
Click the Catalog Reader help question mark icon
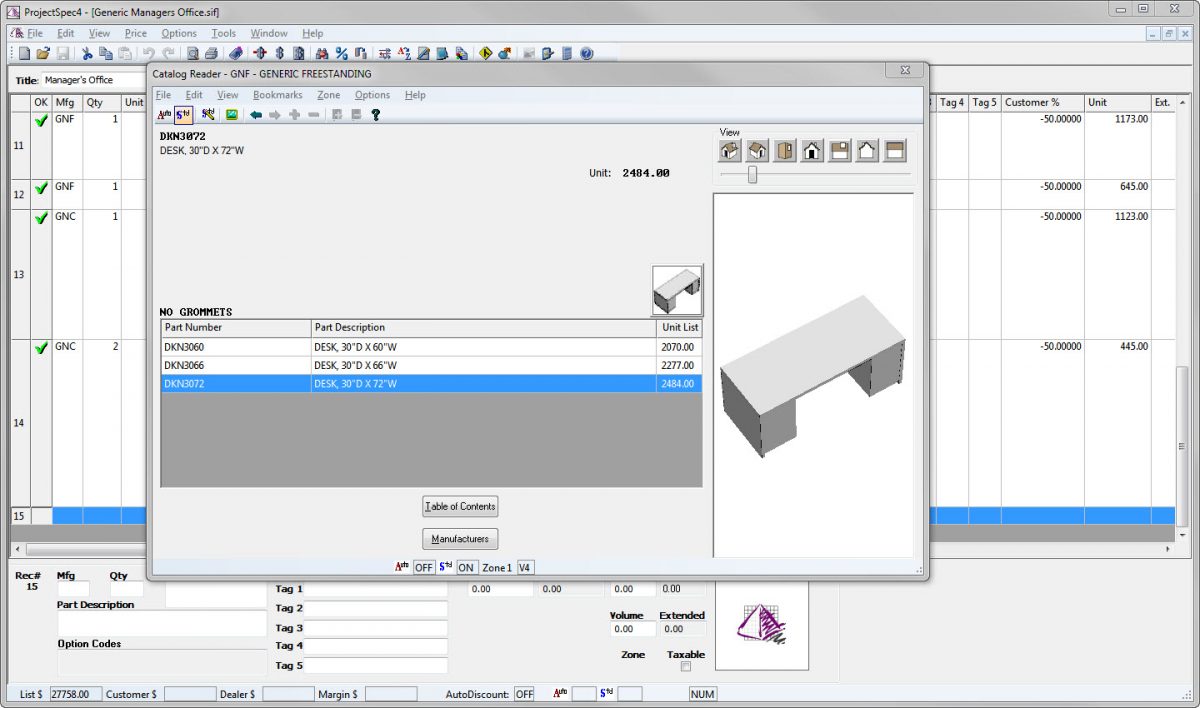point(376,115)
